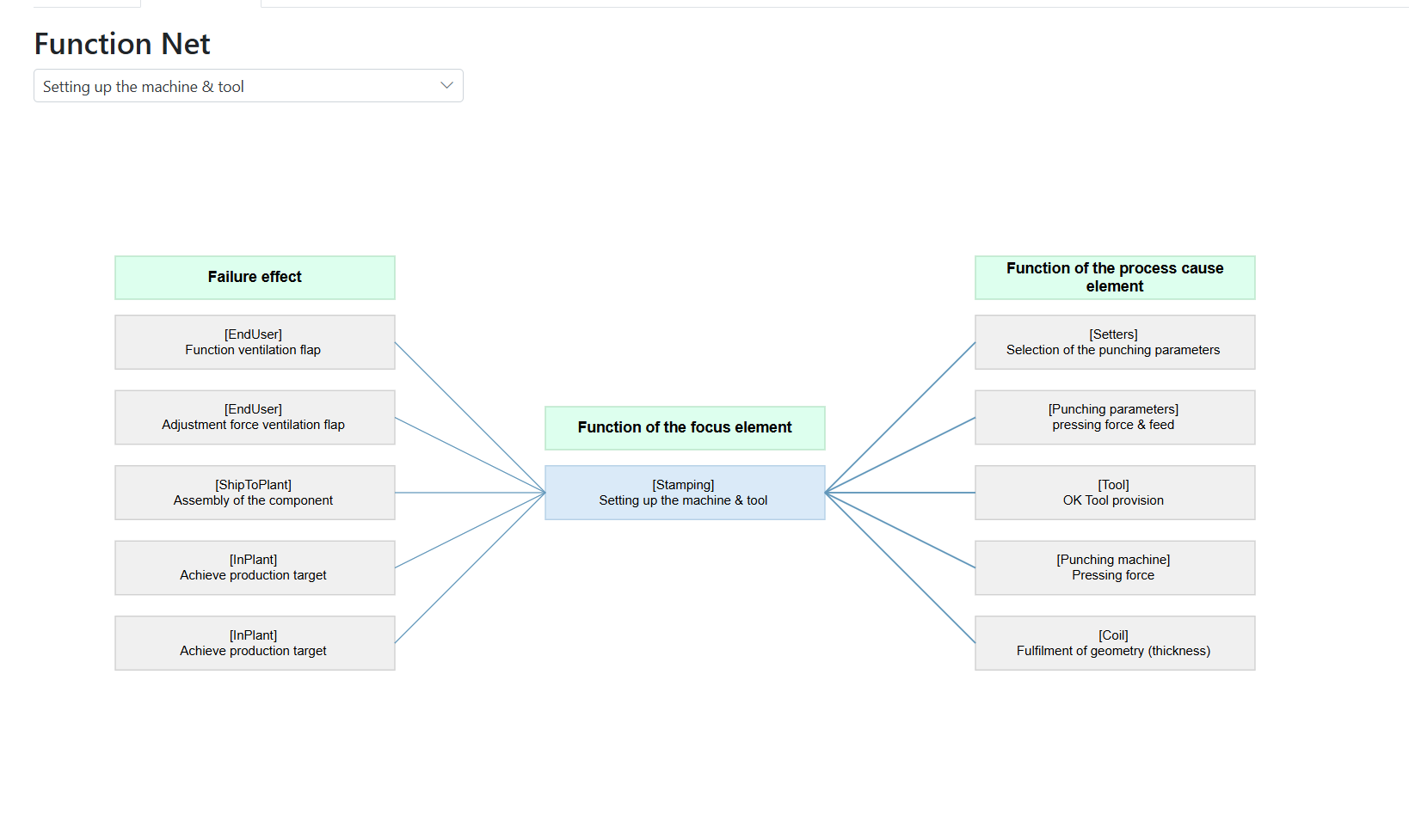This screenshot has width=1409, height=840.
Task: Select the Stamping focus element node
Action: (684, 492)
